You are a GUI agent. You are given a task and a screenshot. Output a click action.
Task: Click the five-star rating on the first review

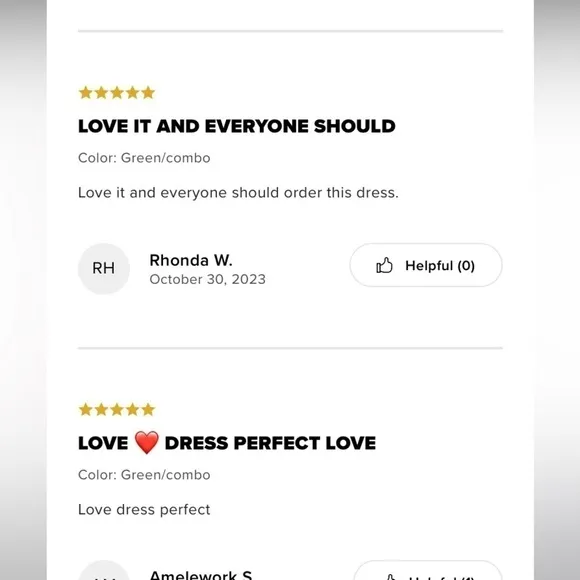(x=117, y=92)
